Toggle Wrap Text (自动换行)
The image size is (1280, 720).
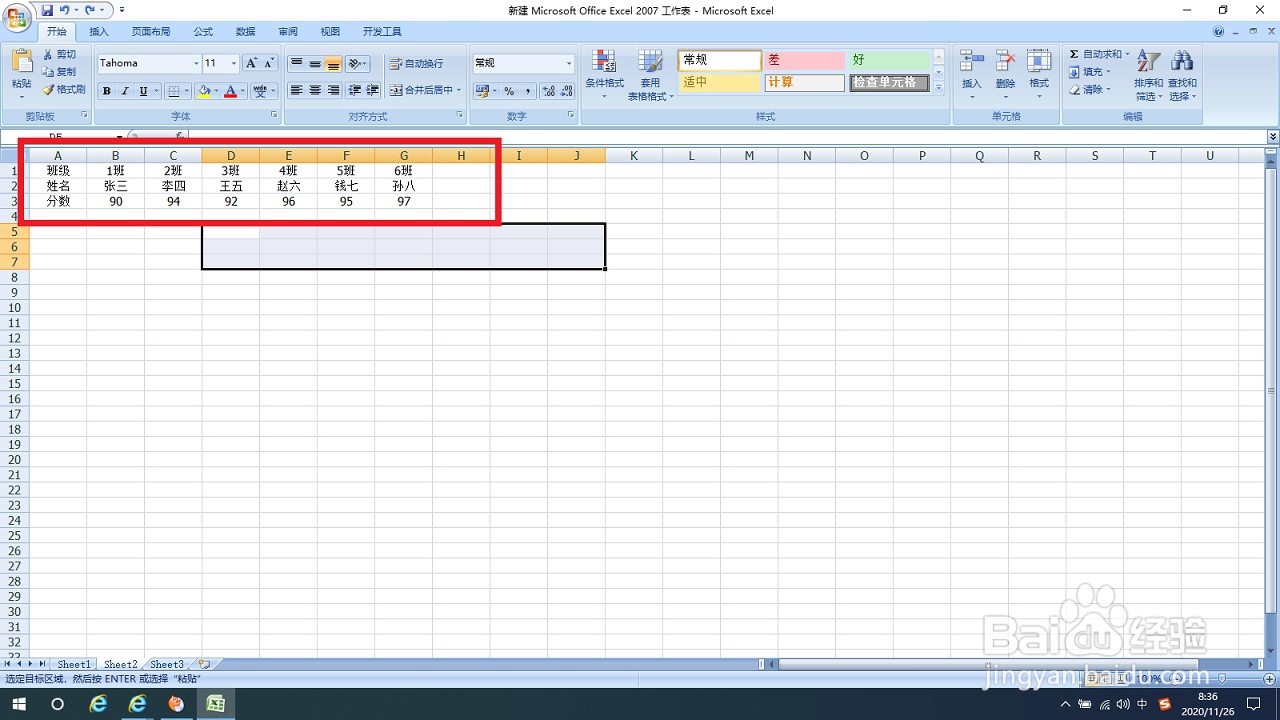(416, 63)
